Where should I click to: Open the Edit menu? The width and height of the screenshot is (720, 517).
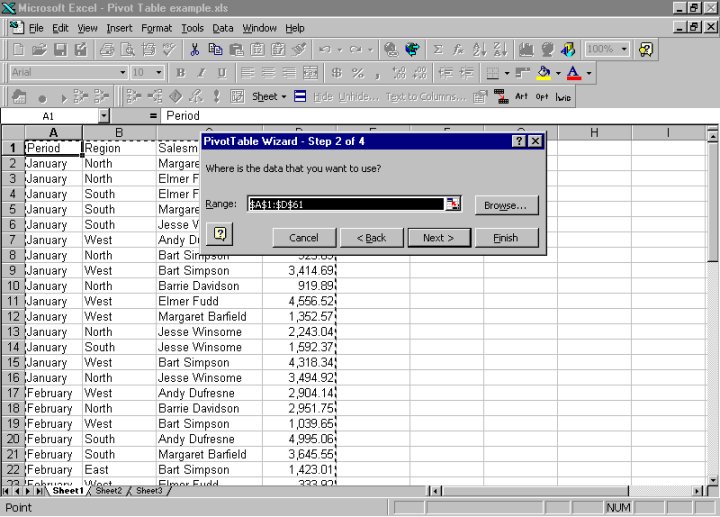pyautogui.click(x=60, y=28)
